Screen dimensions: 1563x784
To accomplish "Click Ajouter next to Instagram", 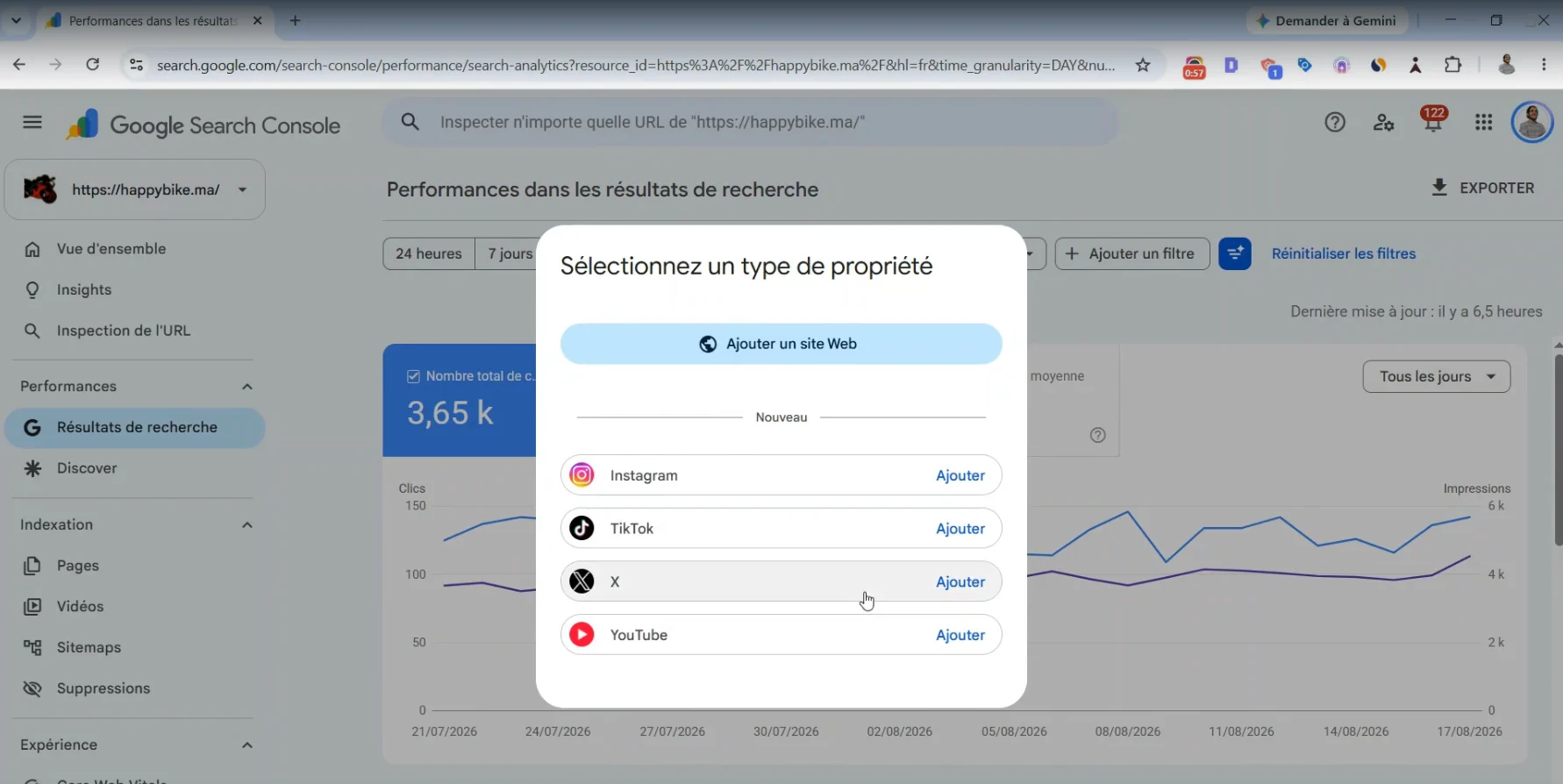I will tap(960, 475).
